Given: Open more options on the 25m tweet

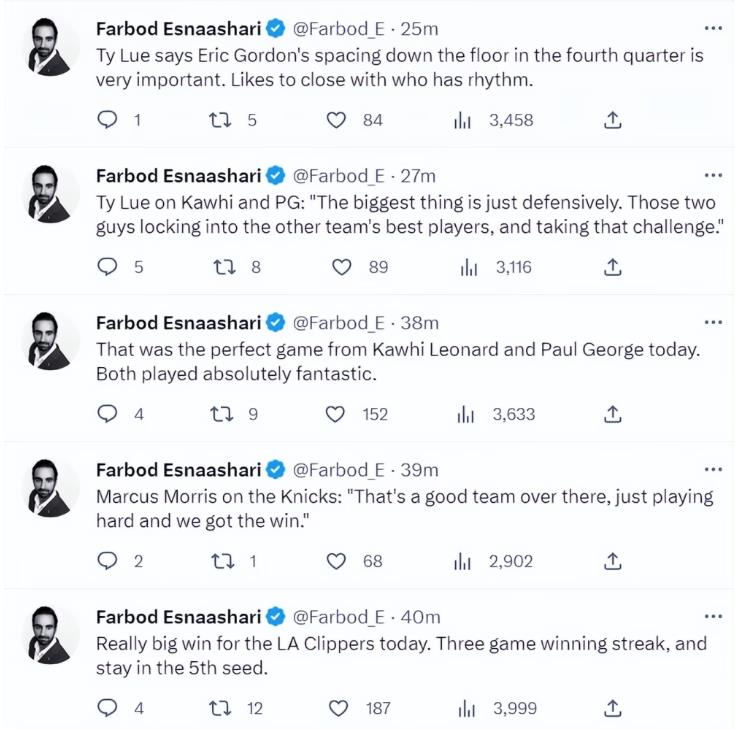Looking at the screenshot, I should [713, 29].
